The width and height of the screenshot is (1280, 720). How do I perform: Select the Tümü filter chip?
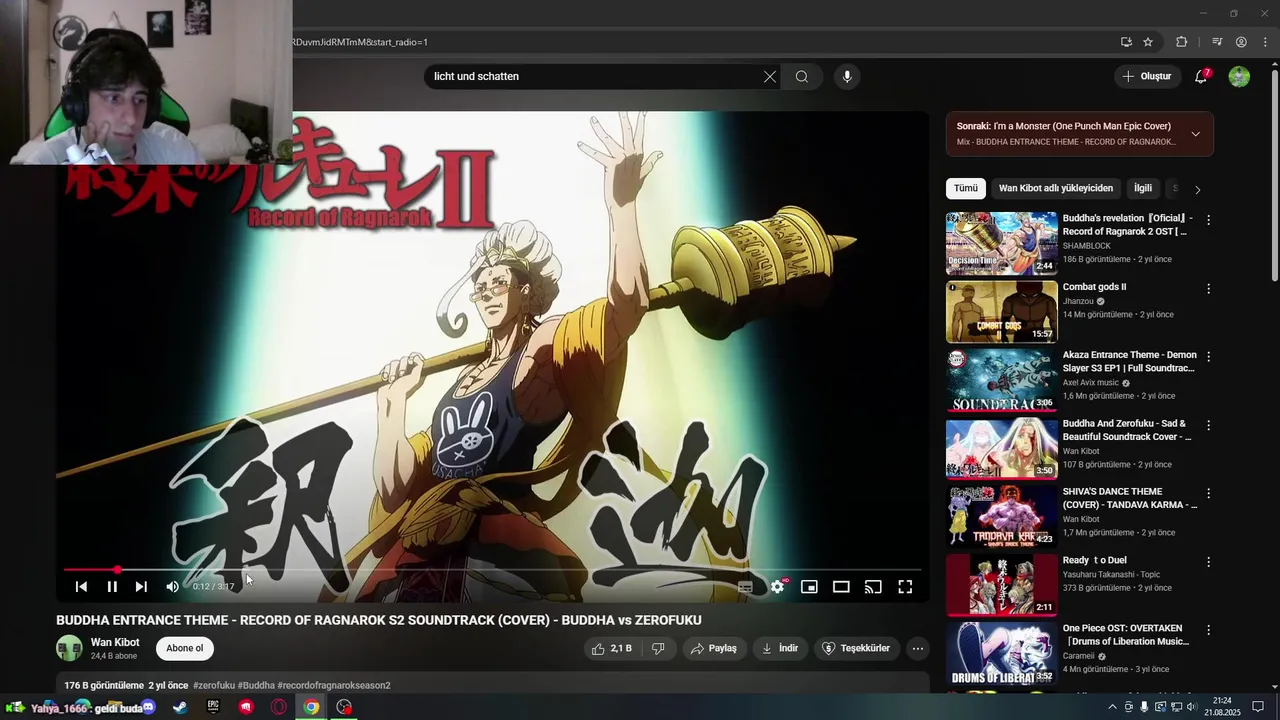click(965, 188)
